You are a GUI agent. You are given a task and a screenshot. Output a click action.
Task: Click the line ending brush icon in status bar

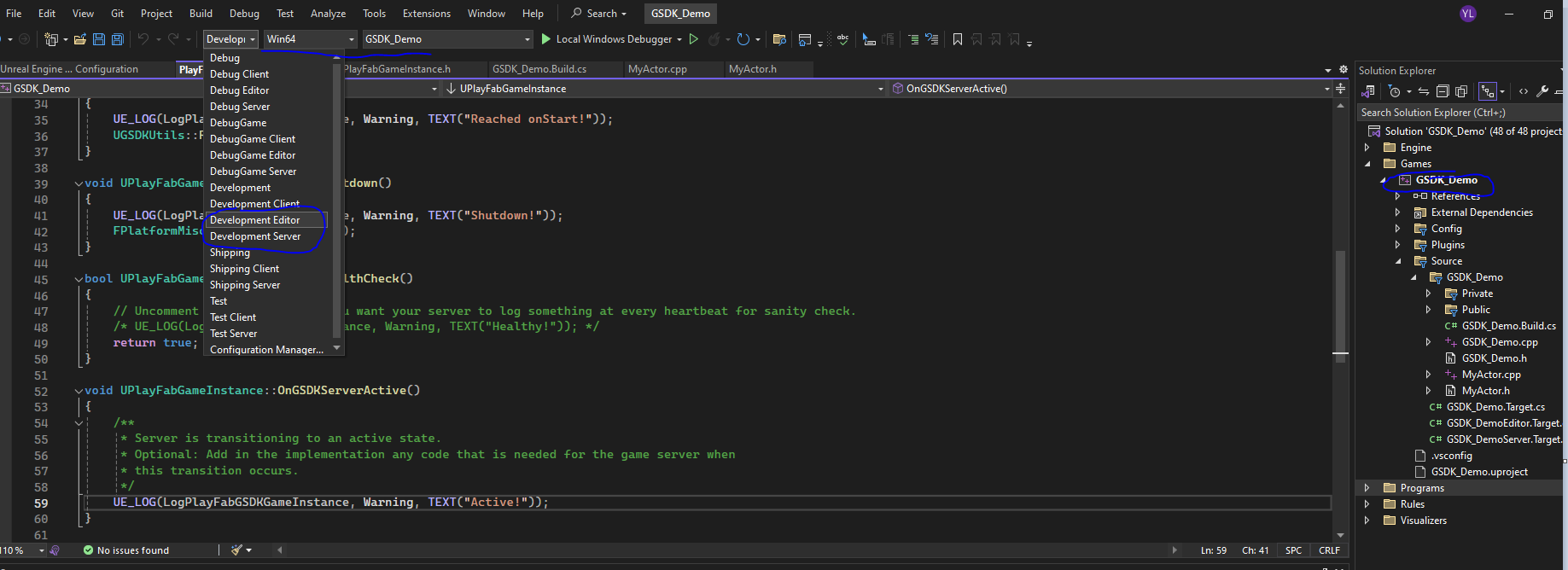(x=237, y=550)
